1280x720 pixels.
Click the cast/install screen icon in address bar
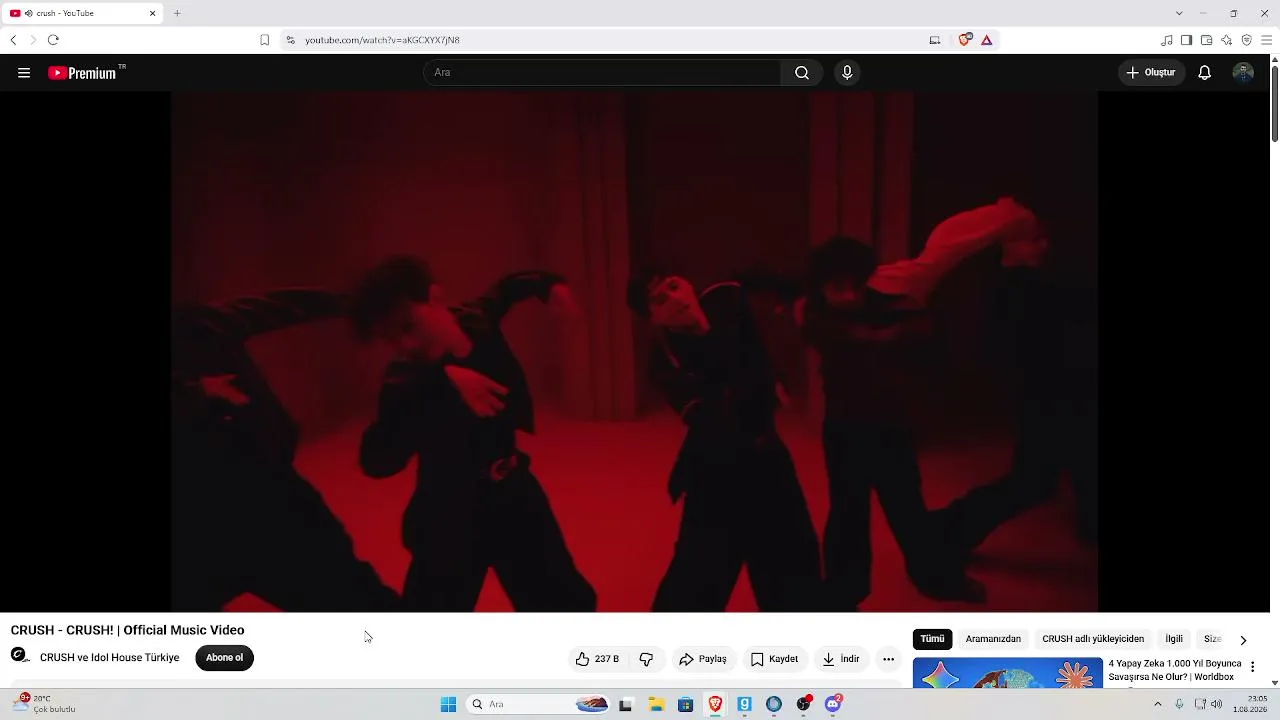pyautogui.click(x=935, y=40)
